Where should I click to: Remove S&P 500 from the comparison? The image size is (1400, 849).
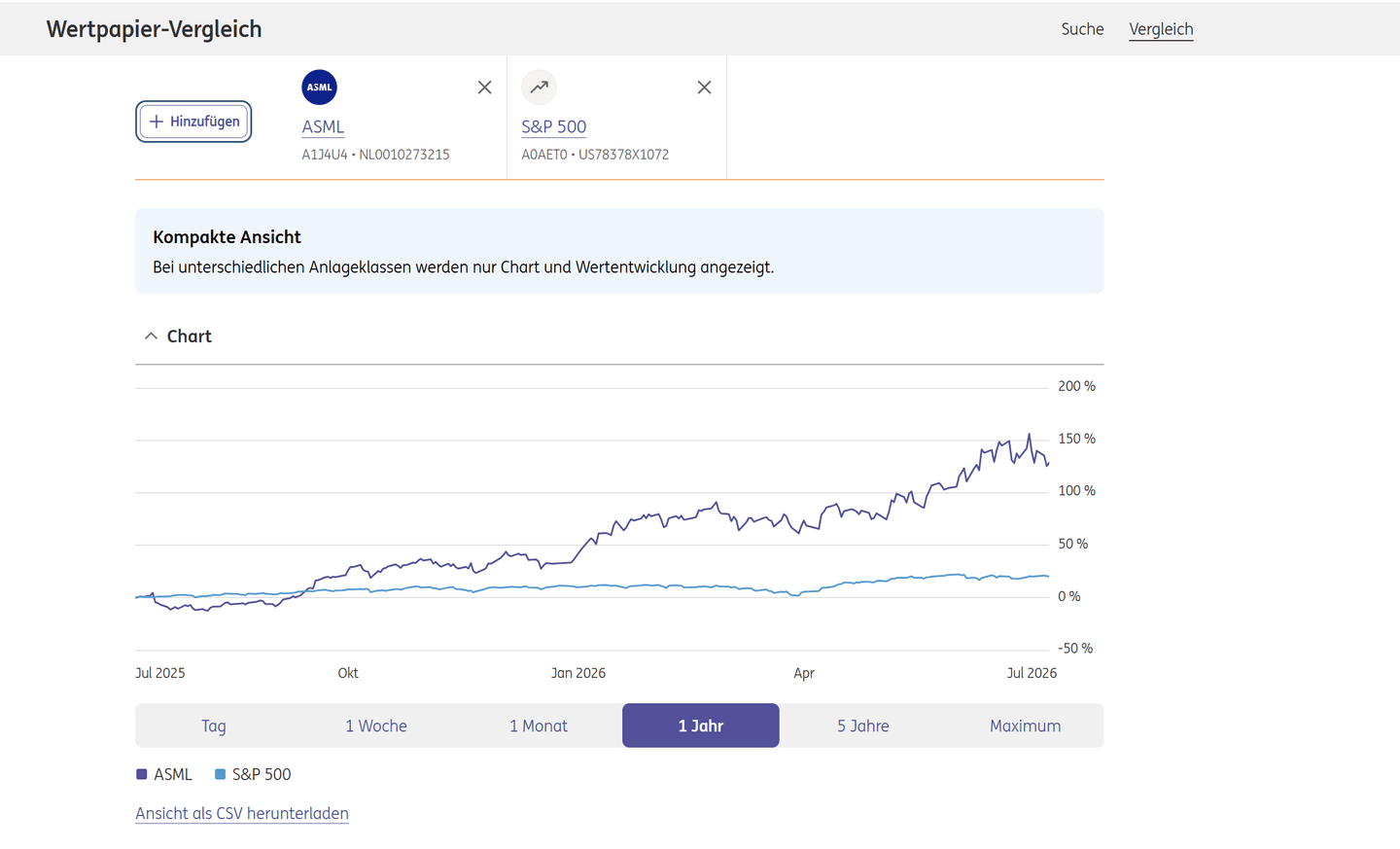coord(704,88)
